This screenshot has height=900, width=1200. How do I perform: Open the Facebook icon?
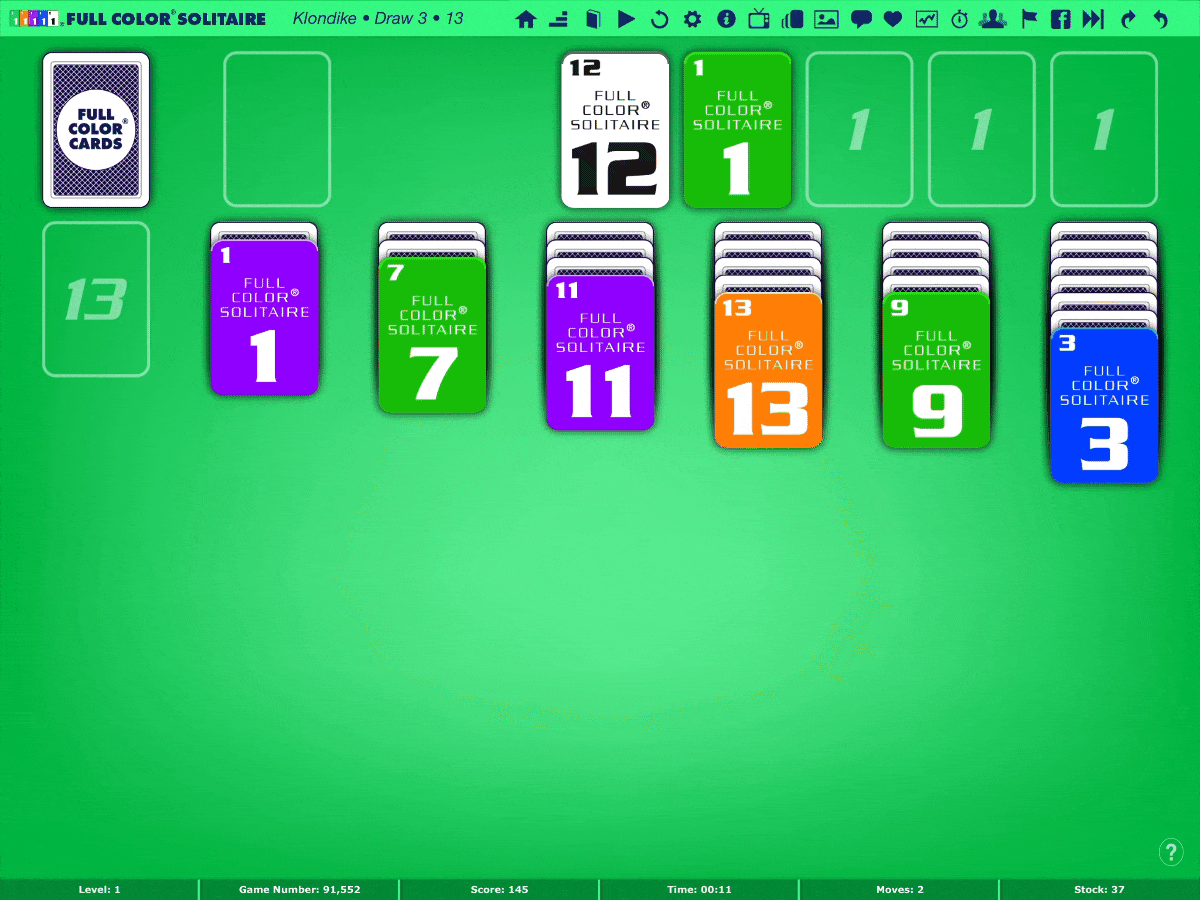click(x=1061, y=19)
